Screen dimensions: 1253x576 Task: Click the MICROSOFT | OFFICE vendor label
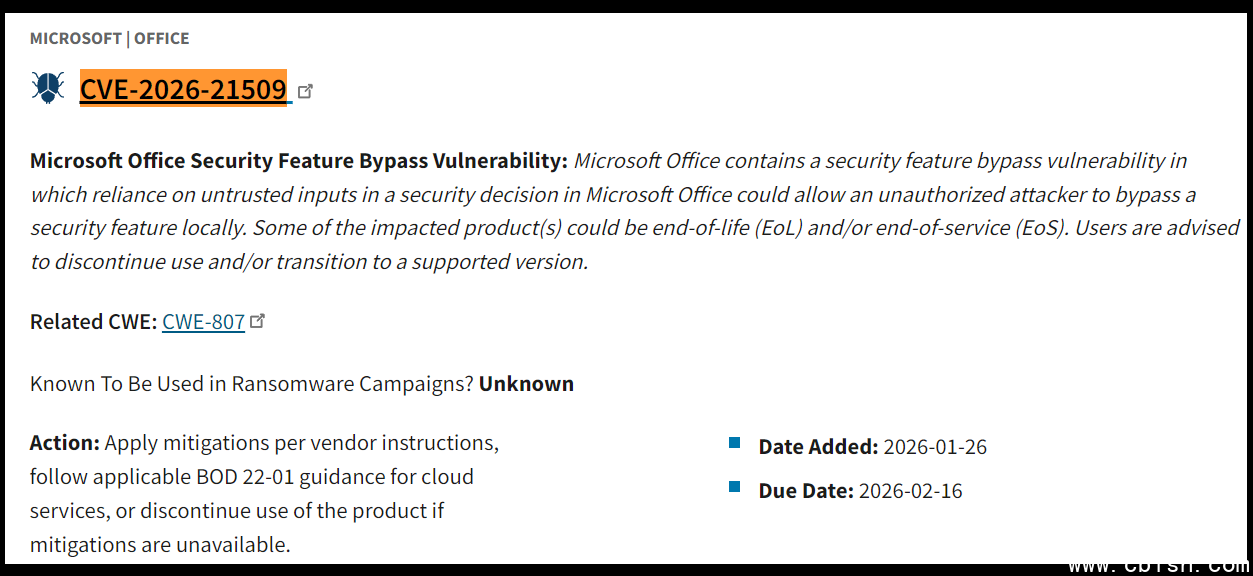tap(109, 39)
